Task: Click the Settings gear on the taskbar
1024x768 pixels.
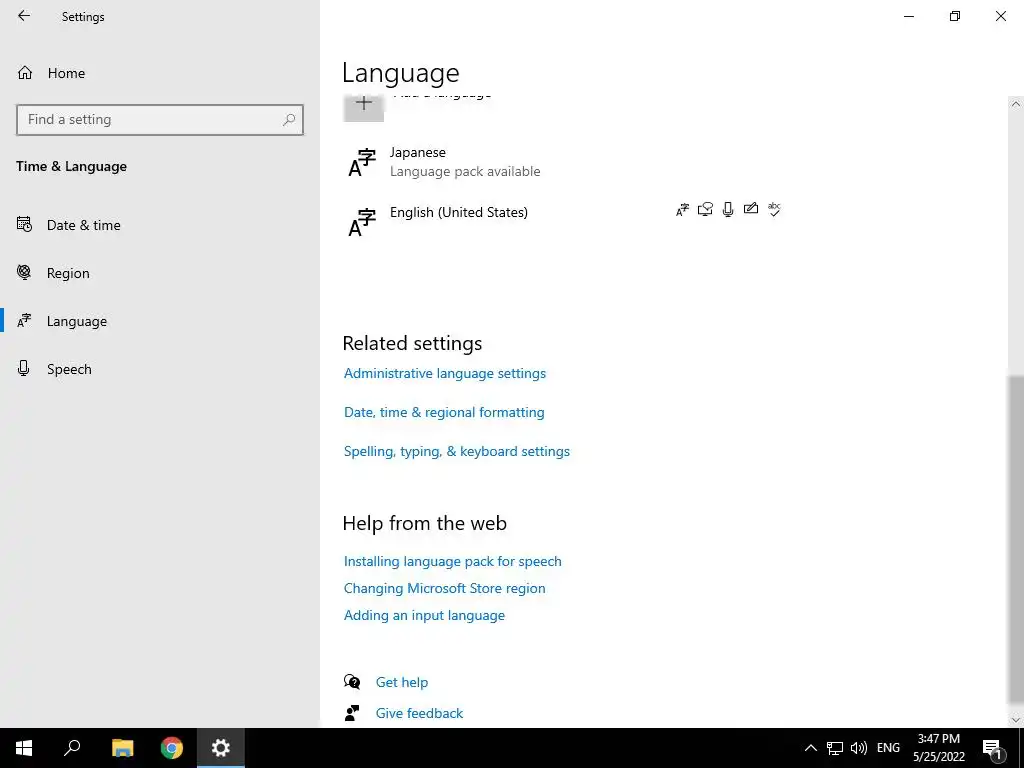Action: point(221,748)
